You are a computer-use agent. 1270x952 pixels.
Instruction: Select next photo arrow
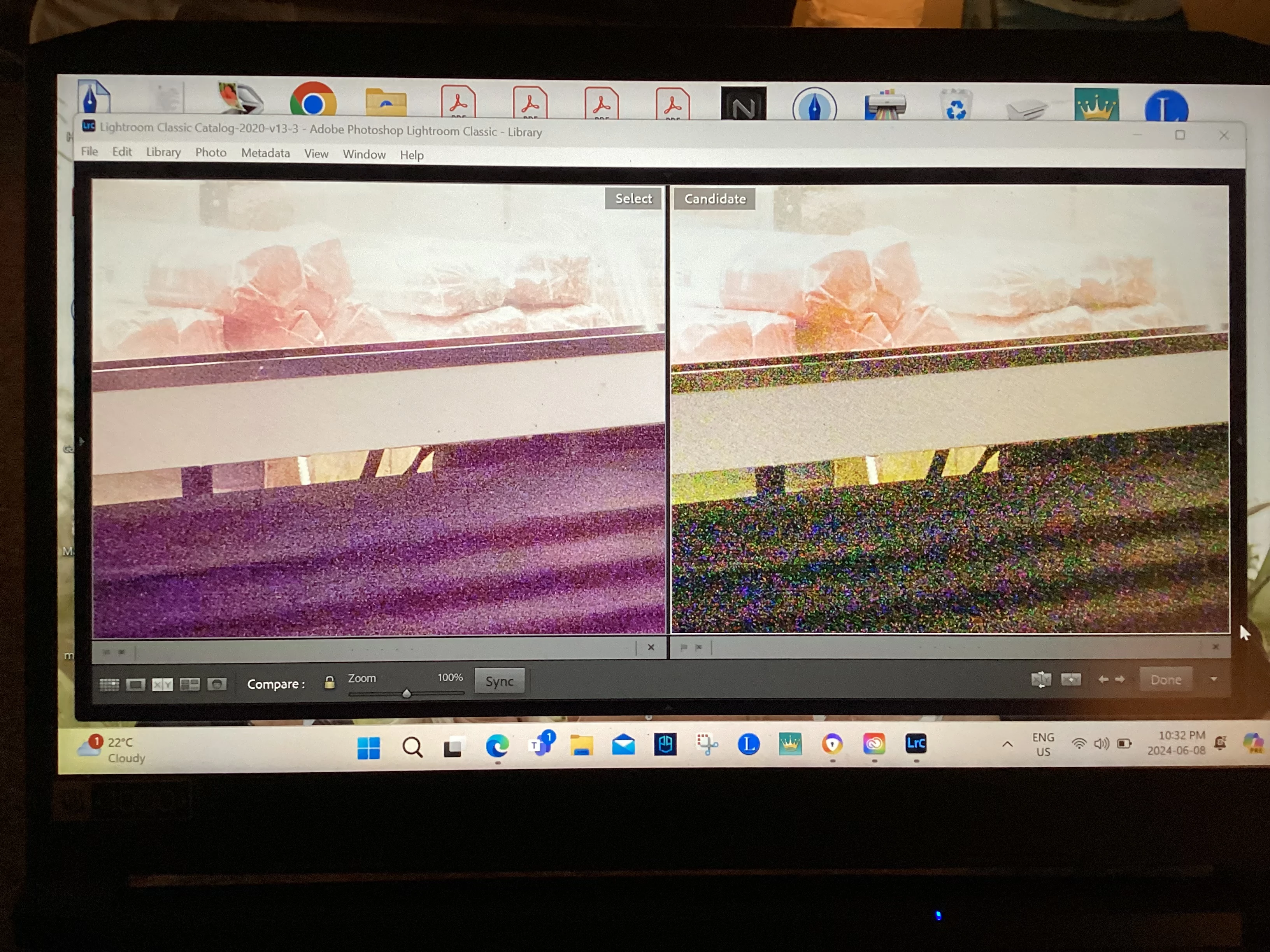coord(1120,679)
